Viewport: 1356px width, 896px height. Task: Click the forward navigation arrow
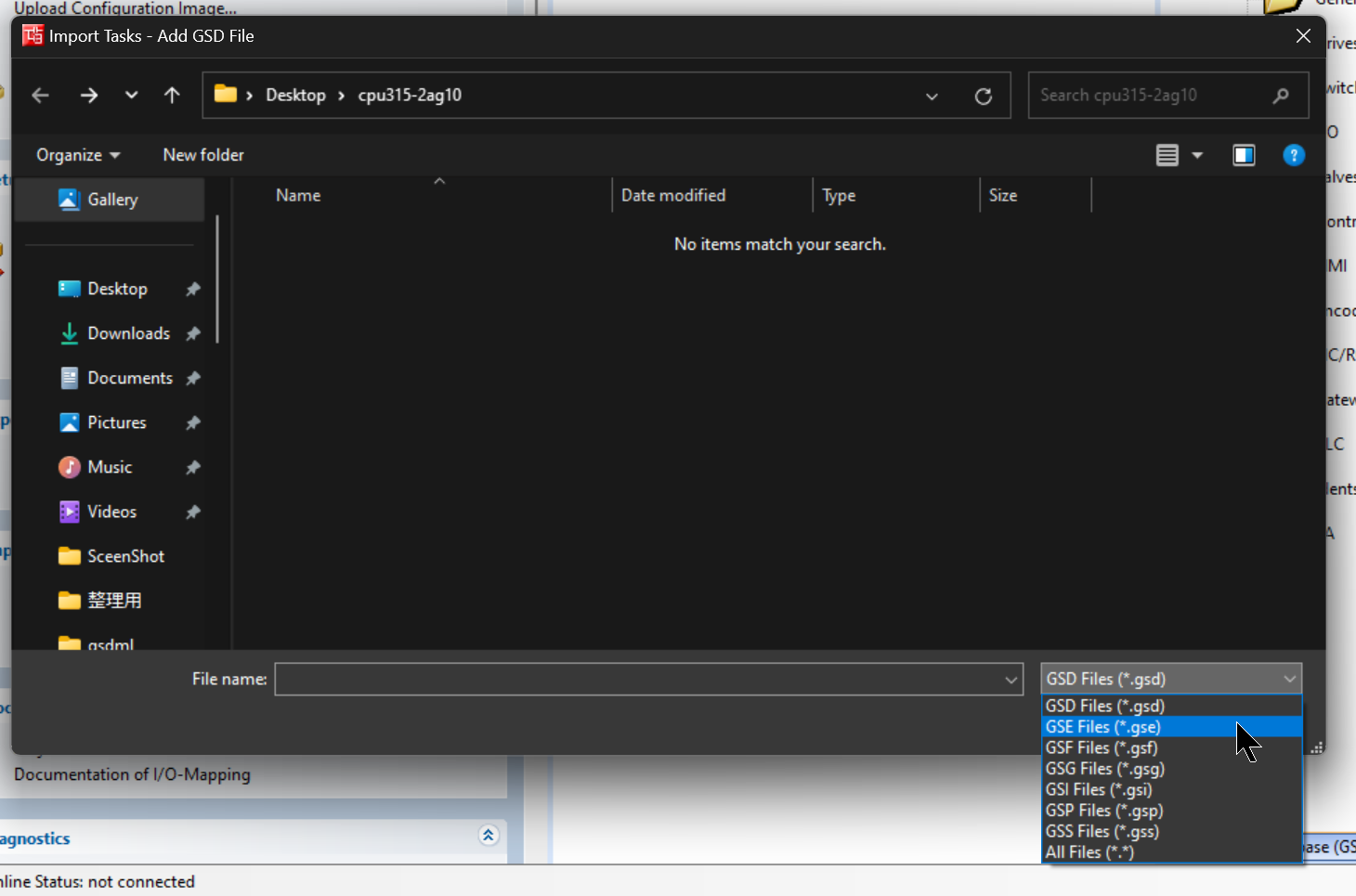point(89,95)
